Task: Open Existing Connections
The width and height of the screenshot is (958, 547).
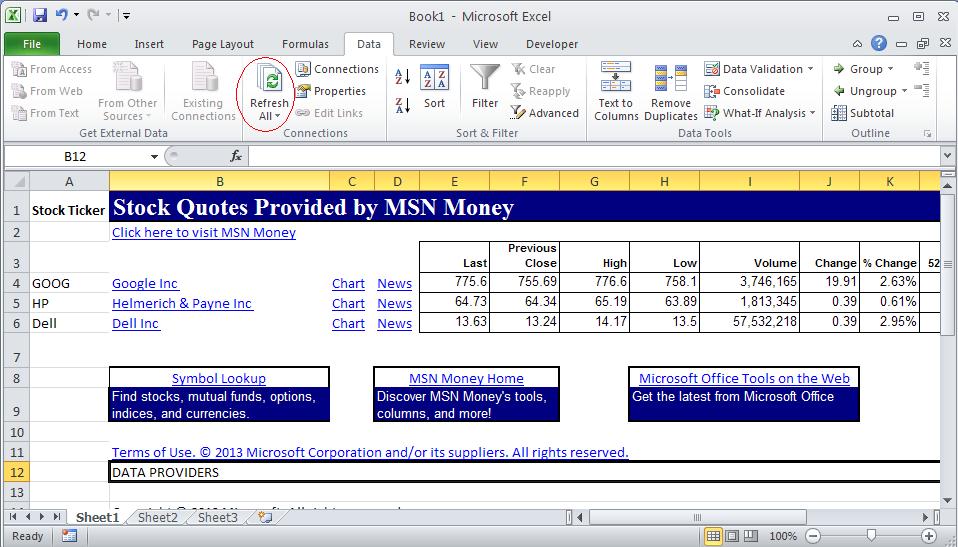Action: point(203,92)
